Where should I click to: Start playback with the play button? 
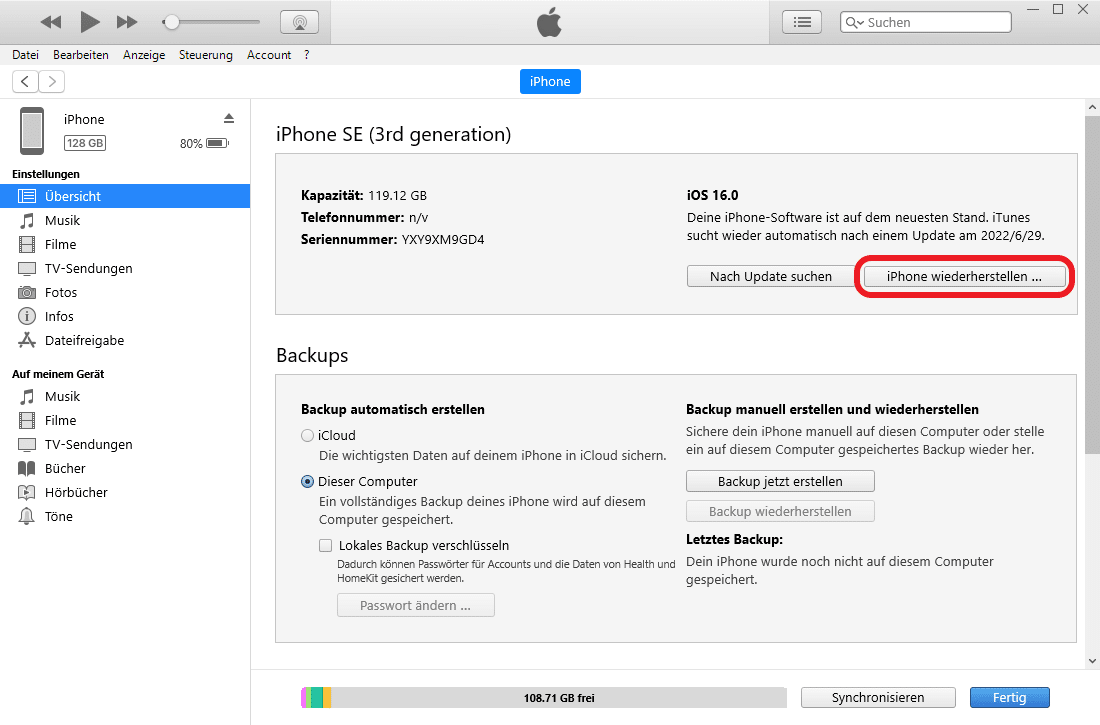pos(90,22)
